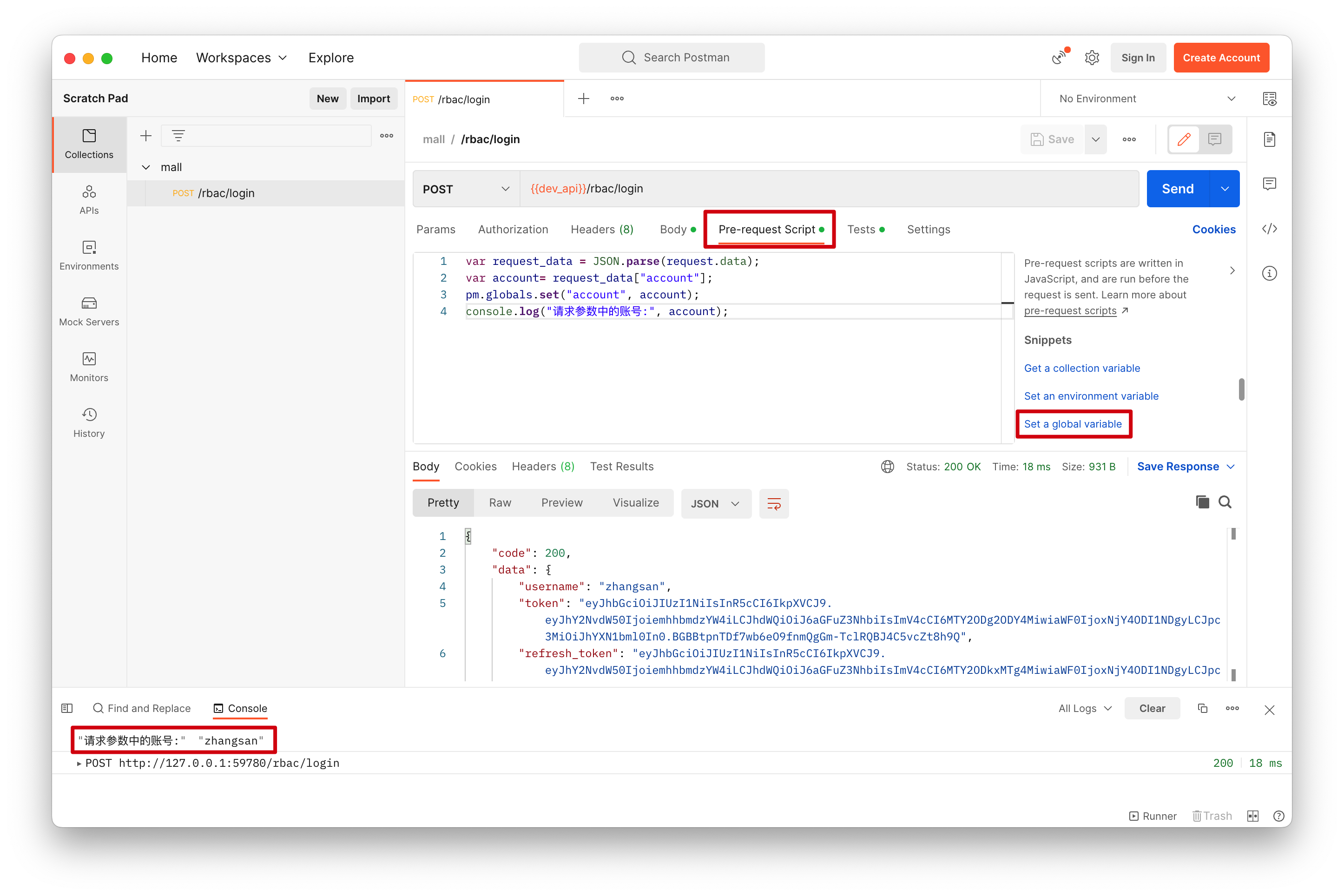Click the Send button
This screenshot has height=896, width=1344.
click(1177, 189)
